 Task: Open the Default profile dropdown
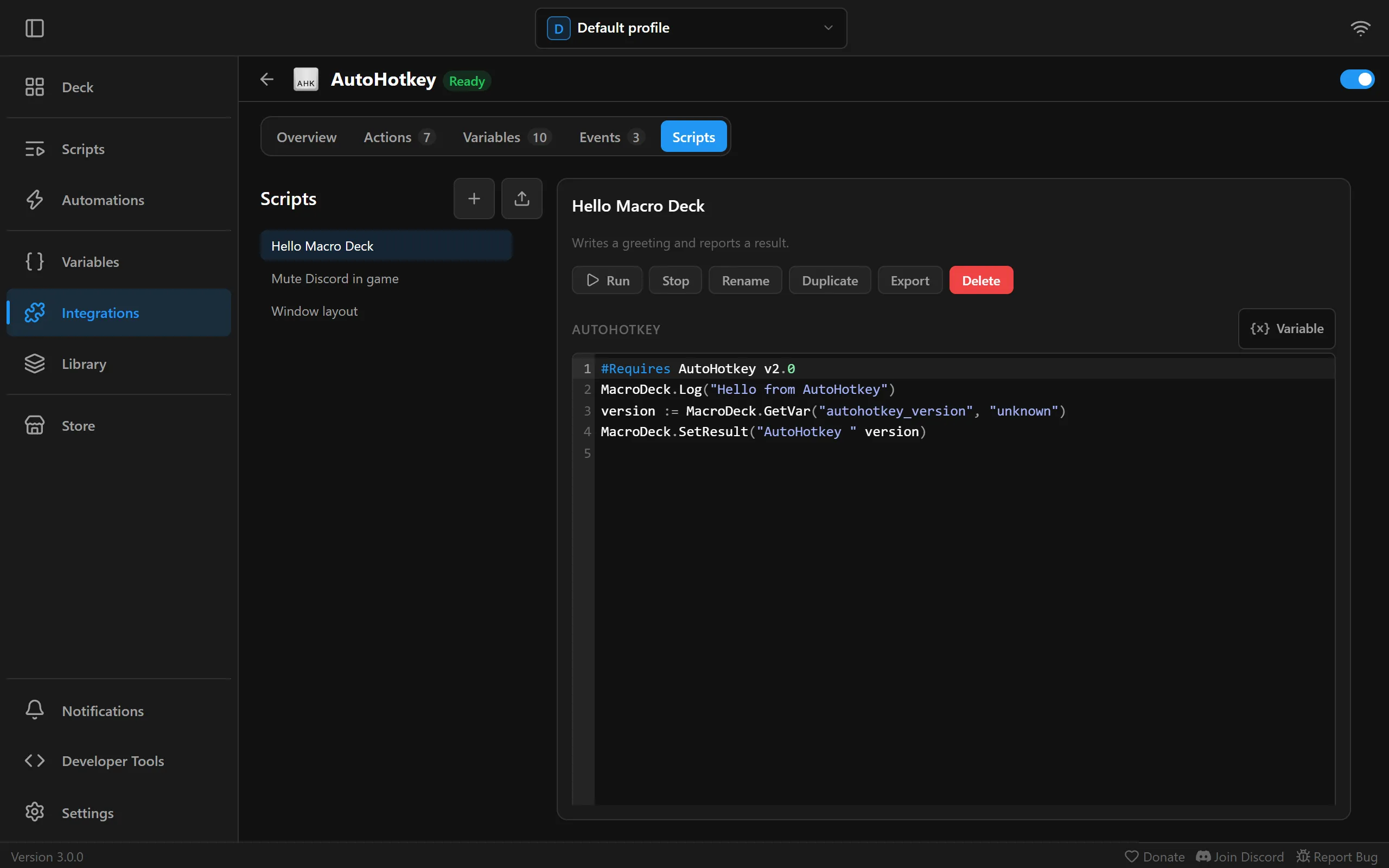(691, 28)
